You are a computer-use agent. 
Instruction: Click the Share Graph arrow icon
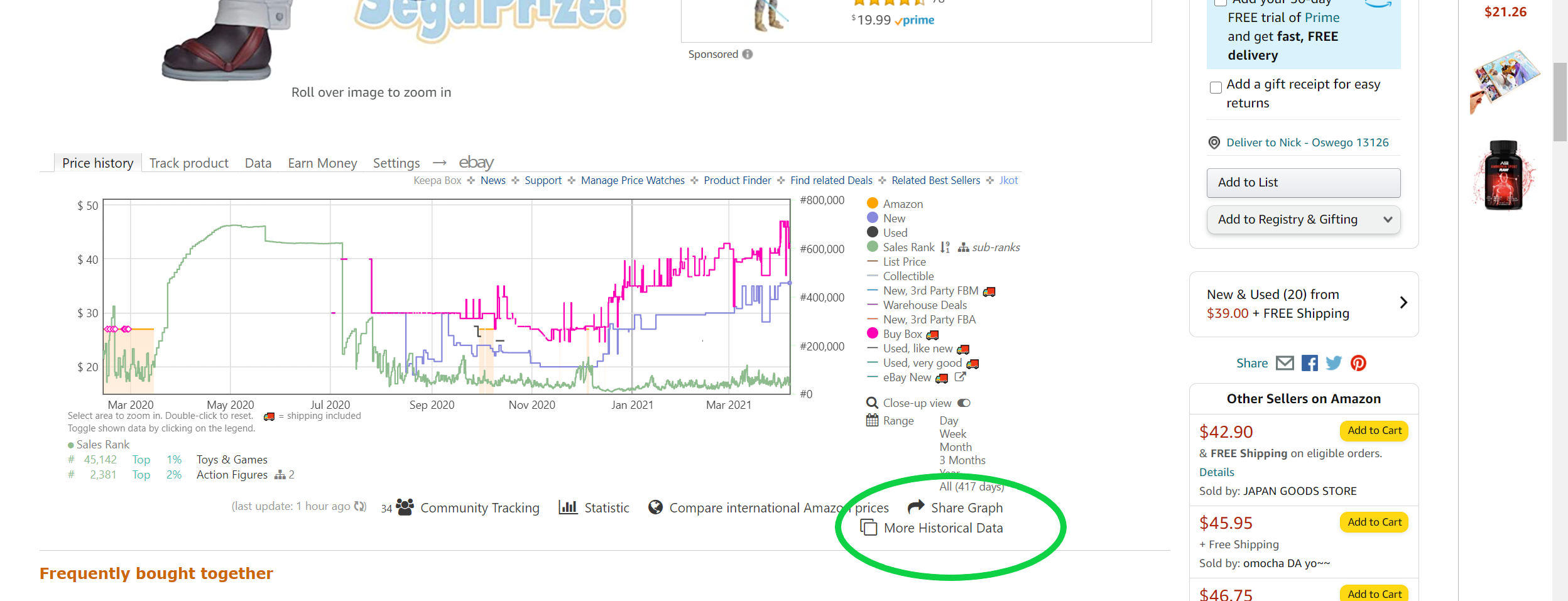(x=916, y=506)
